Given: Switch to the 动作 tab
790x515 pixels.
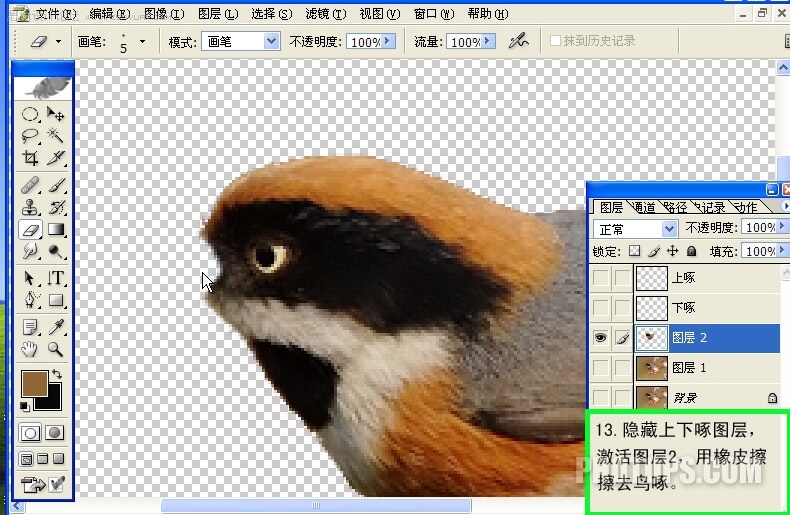Looking at the screenshot, I should (x=746, y=207).
